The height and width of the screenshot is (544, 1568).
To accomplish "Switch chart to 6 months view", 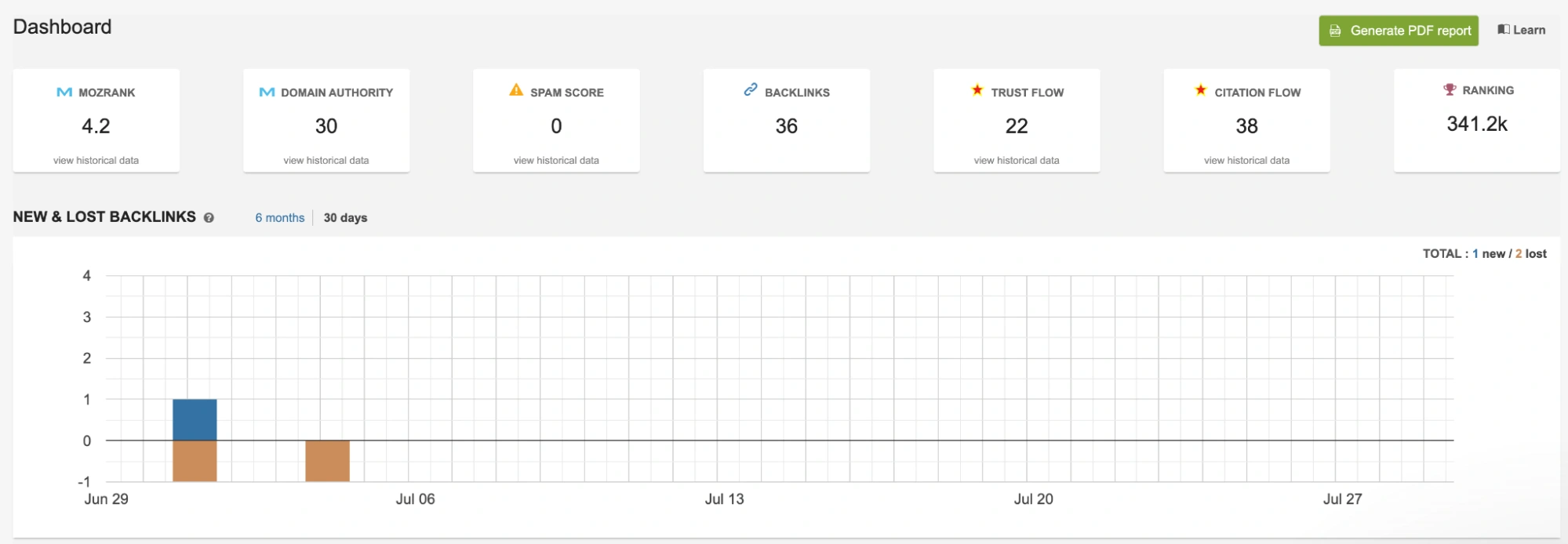I will coord(280,218).
